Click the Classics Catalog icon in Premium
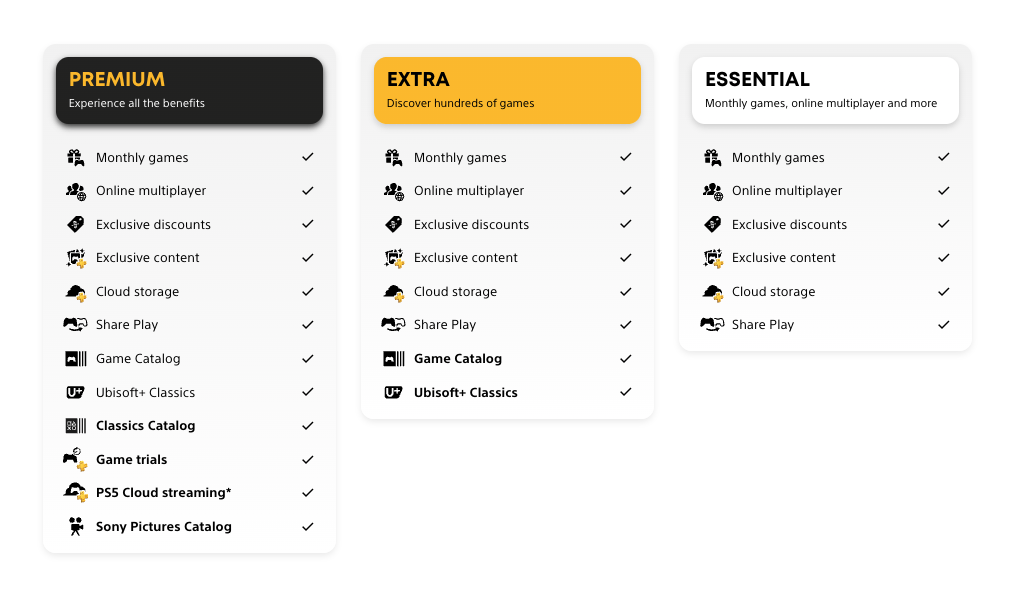This screenshot has height=596, width=1015. pos(75,426)
